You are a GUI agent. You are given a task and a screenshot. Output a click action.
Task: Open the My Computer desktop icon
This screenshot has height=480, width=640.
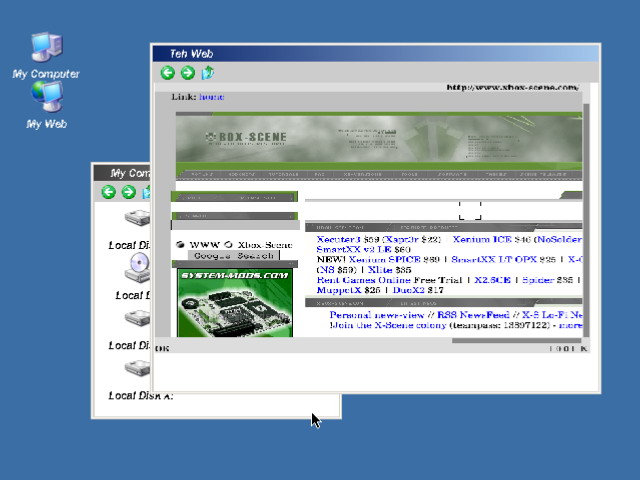(47, 47)
